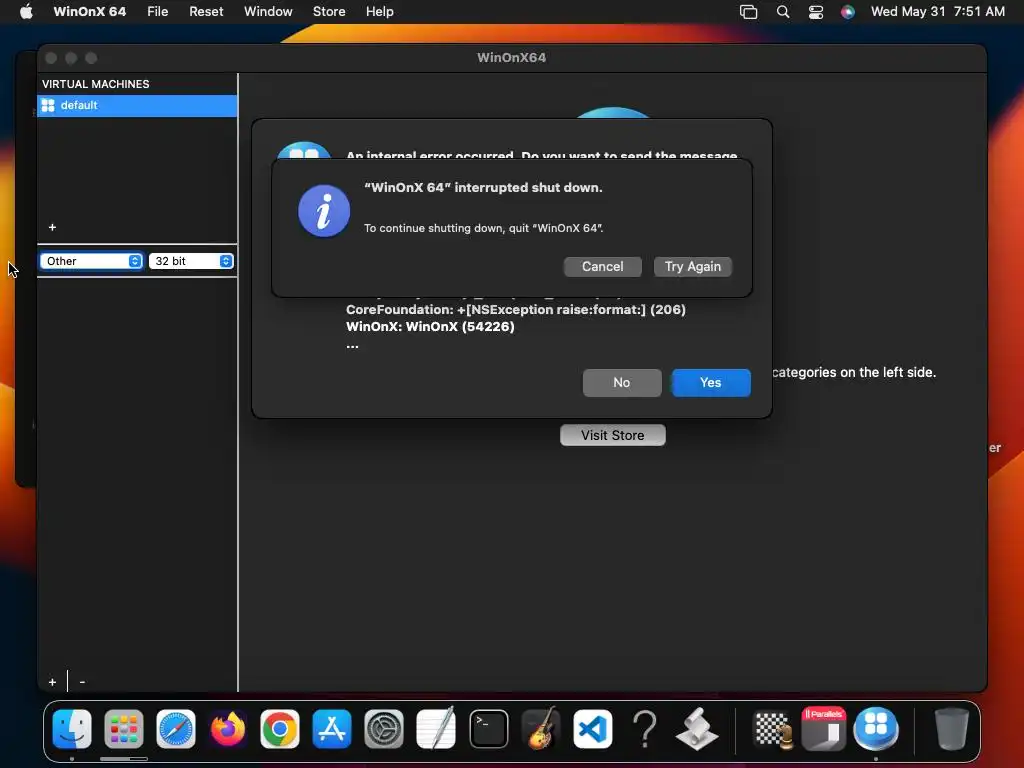Open Script Editor from the Dock
Image resolution: width=1024 pixels, height=768 pixels.
(x=697, y=729)
